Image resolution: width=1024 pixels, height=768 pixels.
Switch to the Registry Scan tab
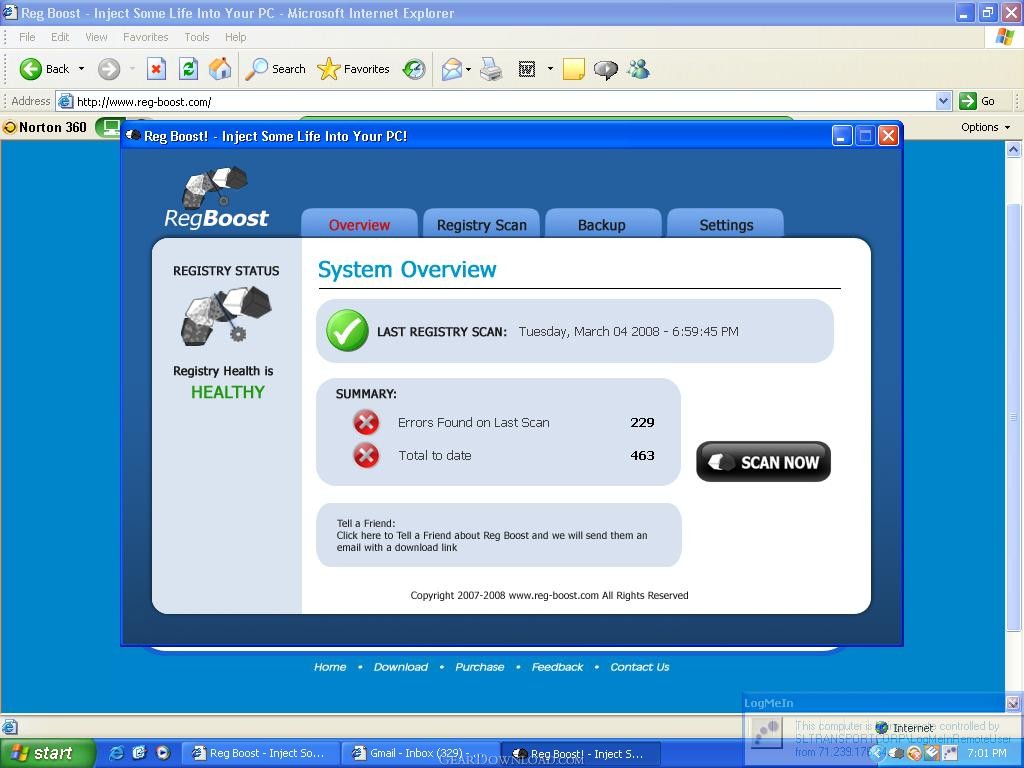481,224
